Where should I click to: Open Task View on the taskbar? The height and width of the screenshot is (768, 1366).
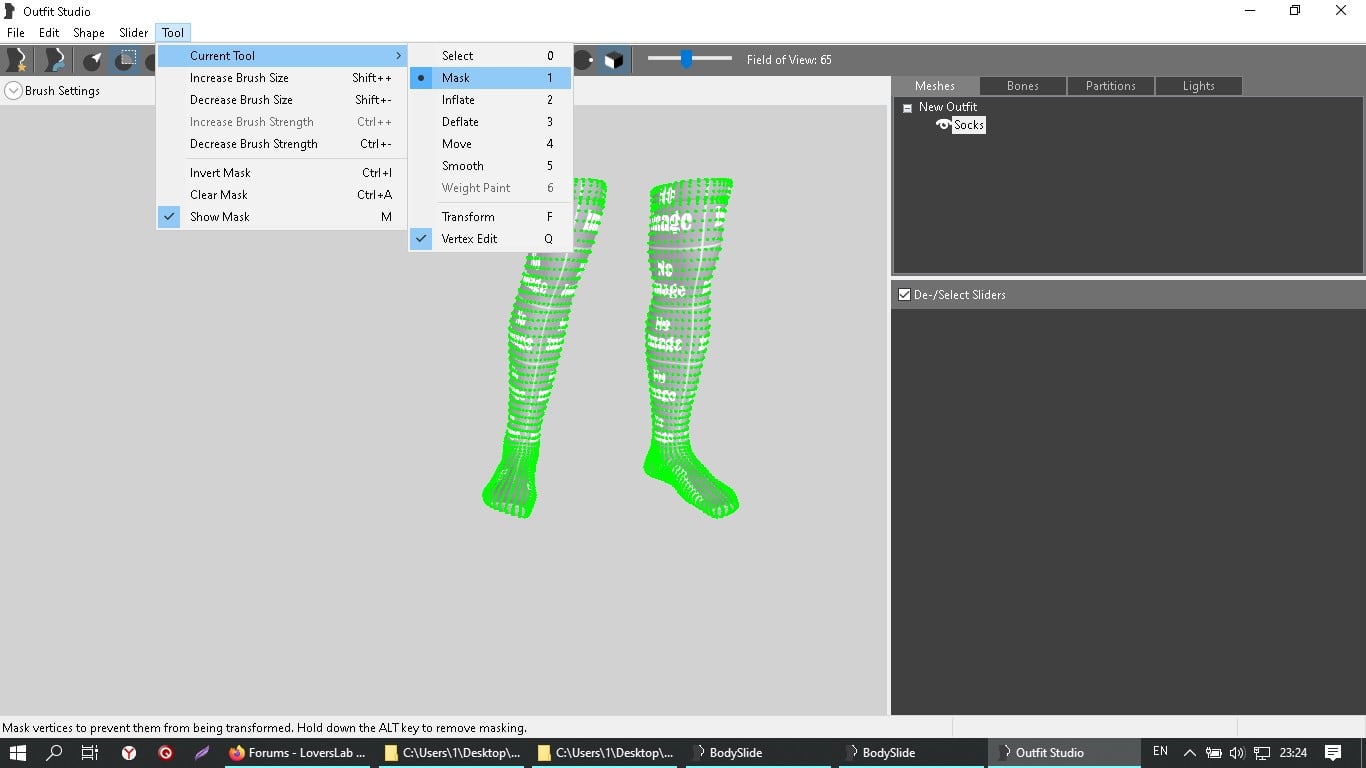point(90,753)
